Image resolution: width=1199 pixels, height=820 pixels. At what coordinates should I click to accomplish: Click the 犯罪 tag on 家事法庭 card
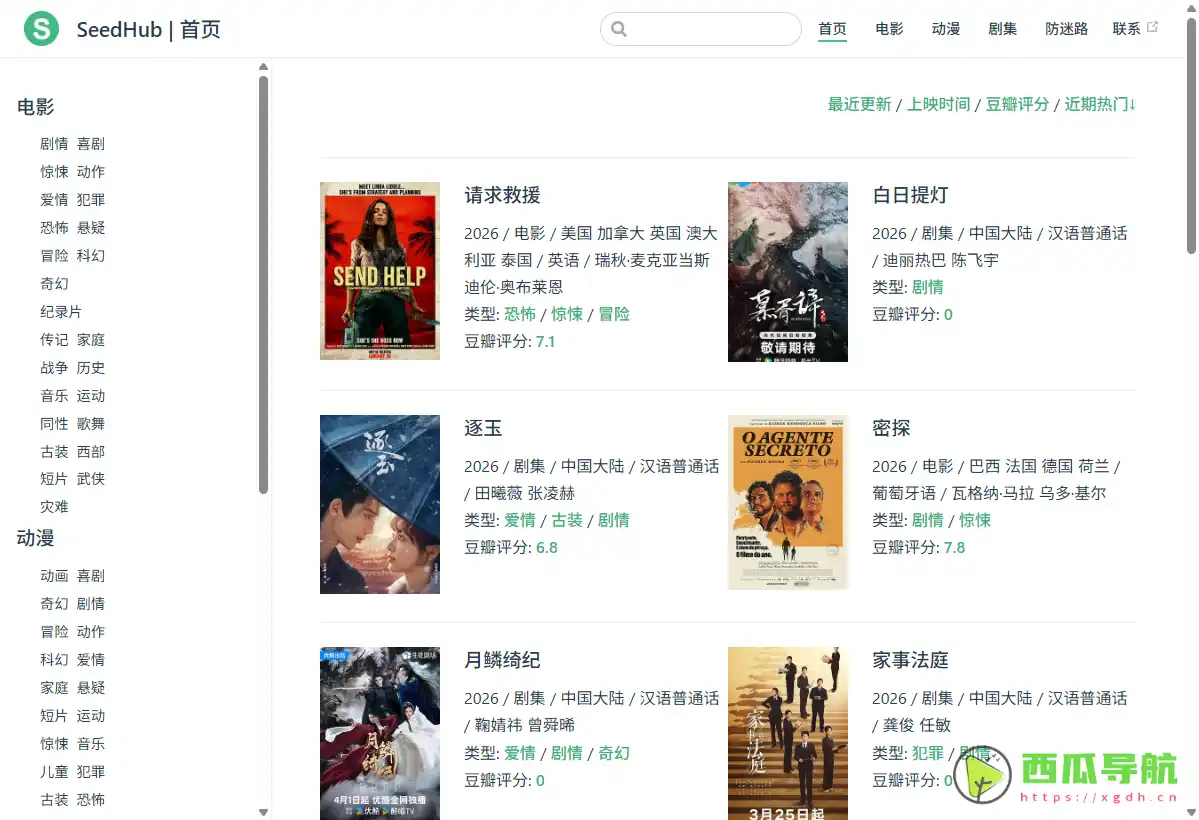(927, 753)
